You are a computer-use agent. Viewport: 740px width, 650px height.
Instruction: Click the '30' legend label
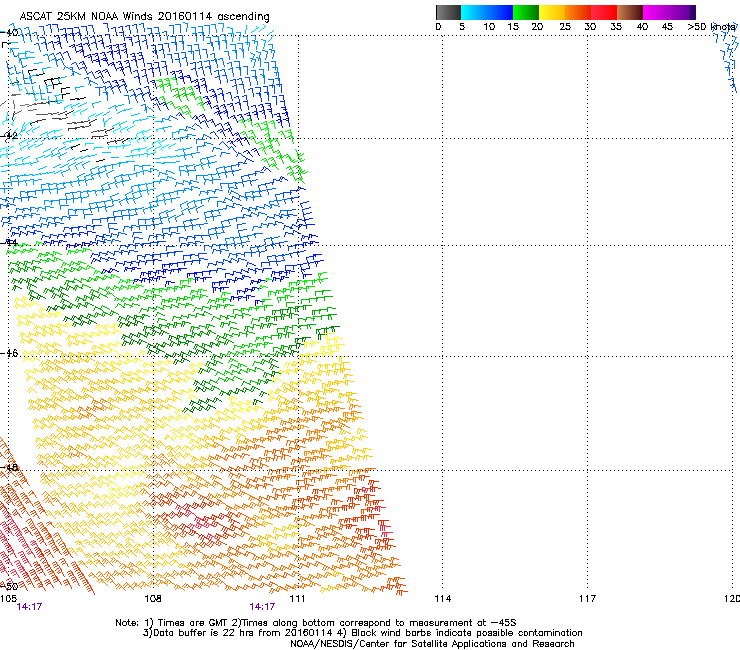(x=590, y=27)
